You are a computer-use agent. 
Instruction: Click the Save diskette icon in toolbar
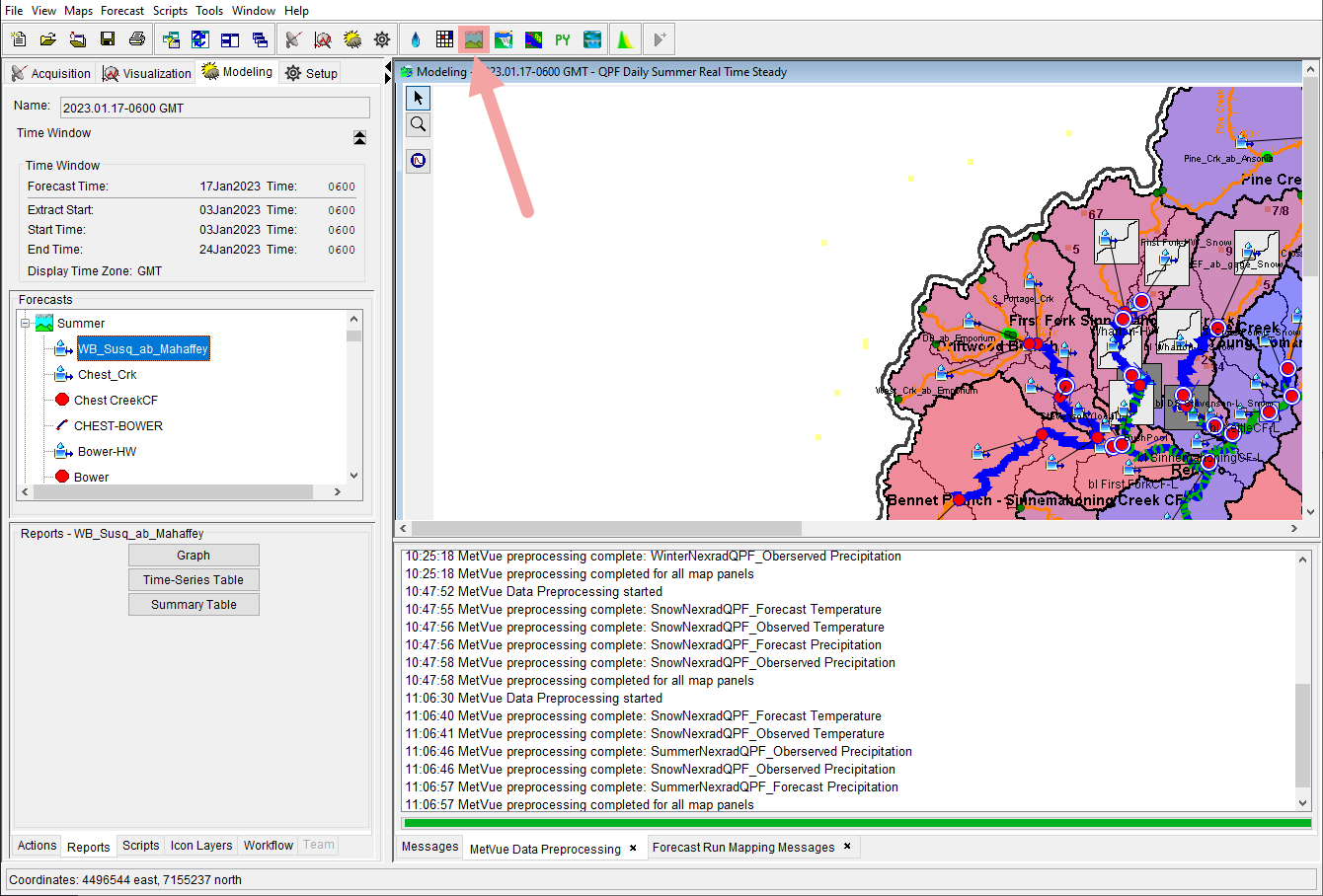[108, 39]
